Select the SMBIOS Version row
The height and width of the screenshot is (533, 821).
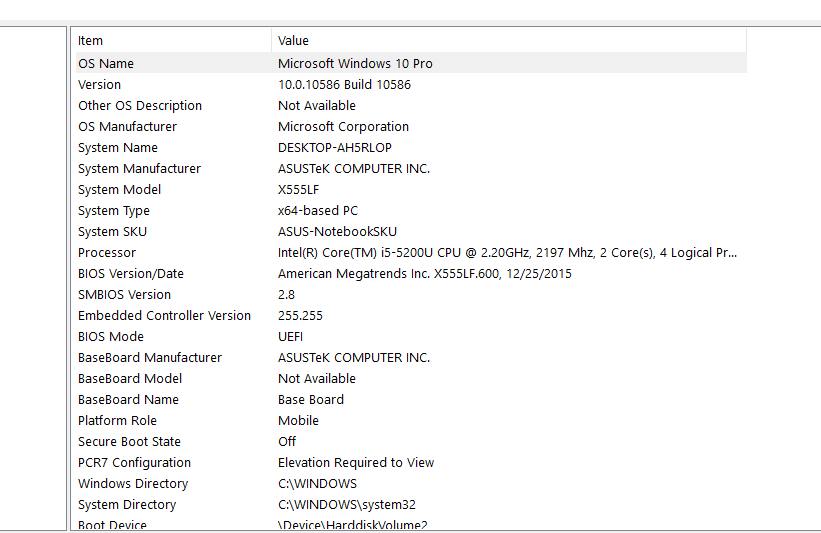point(411,294)
